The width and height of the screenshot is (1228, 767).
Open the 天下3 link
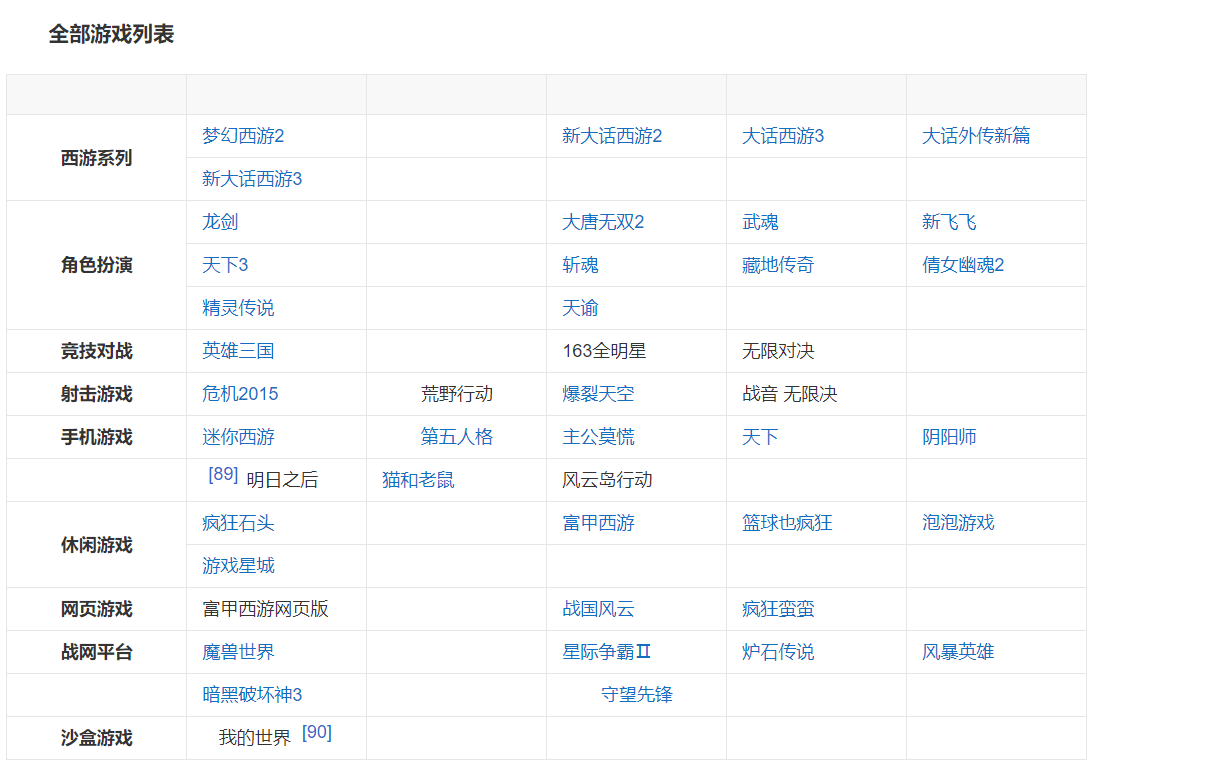[225, 265]
